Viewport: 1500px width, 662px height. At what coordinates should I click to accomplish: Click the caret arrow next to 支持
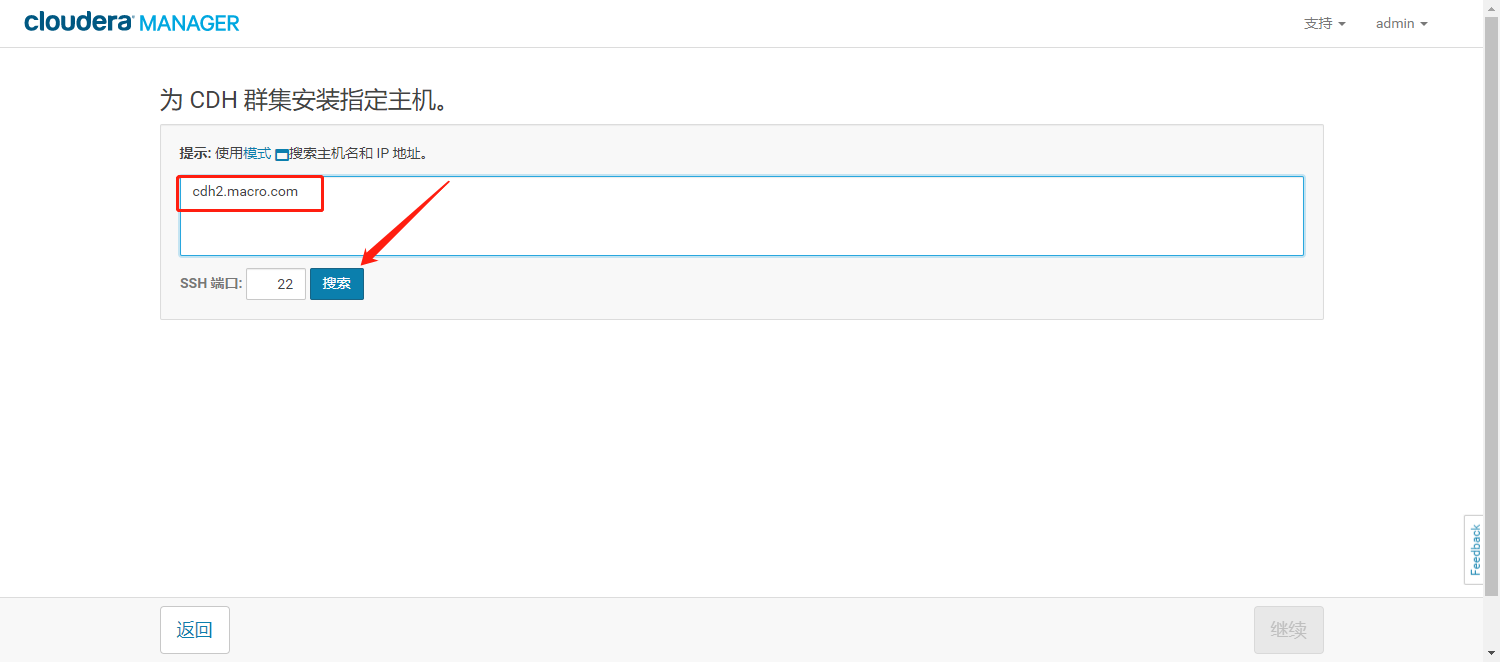point(1342,24)
